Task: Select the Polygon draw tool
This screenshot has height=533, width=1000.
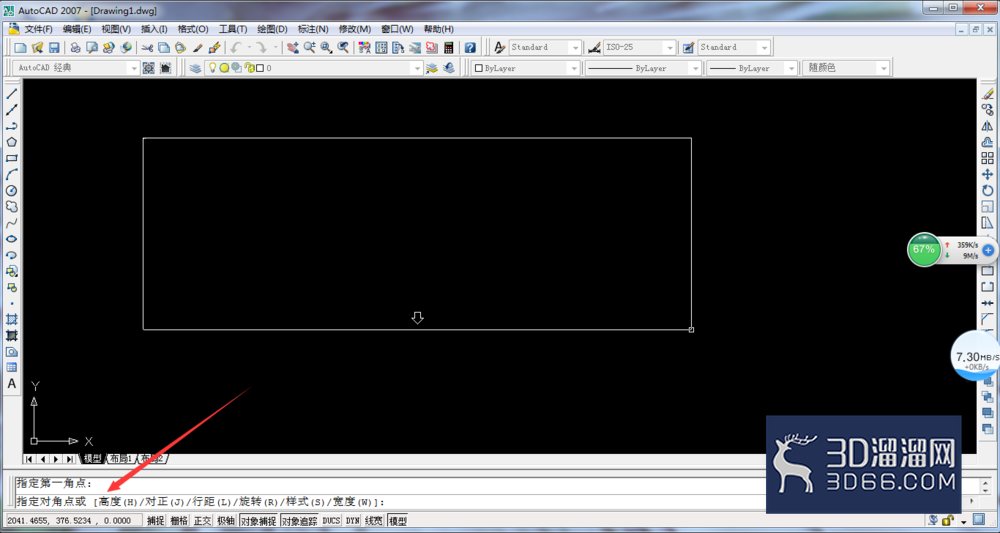Action: 11,142
